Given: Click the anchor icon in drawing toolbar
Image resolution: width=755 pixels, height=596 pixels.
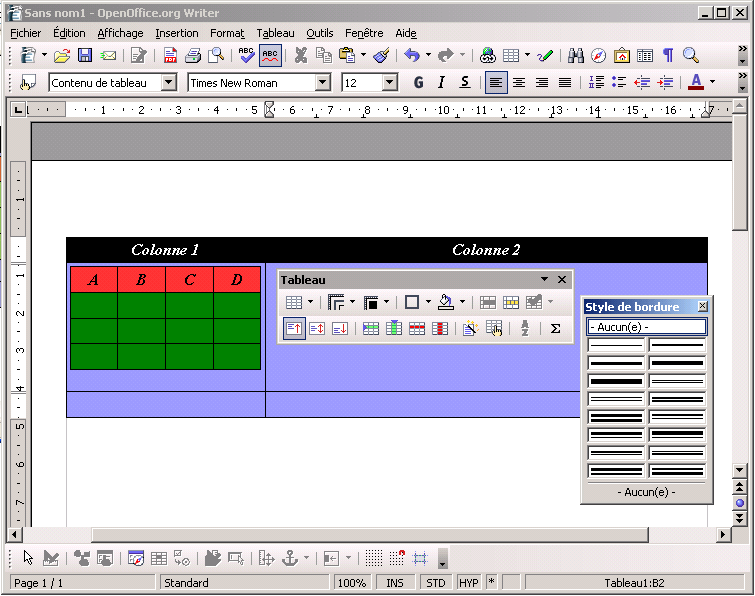Looking at the screenshot, I should click(290, 558).
